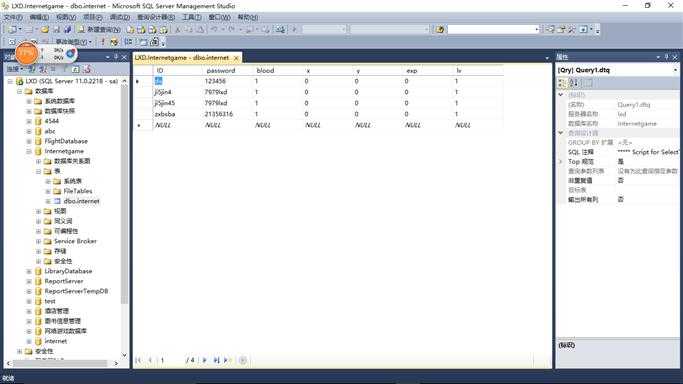Click the Save icon in the main toolbar
This screenshot has width=683, height=384.
point(57,30)
